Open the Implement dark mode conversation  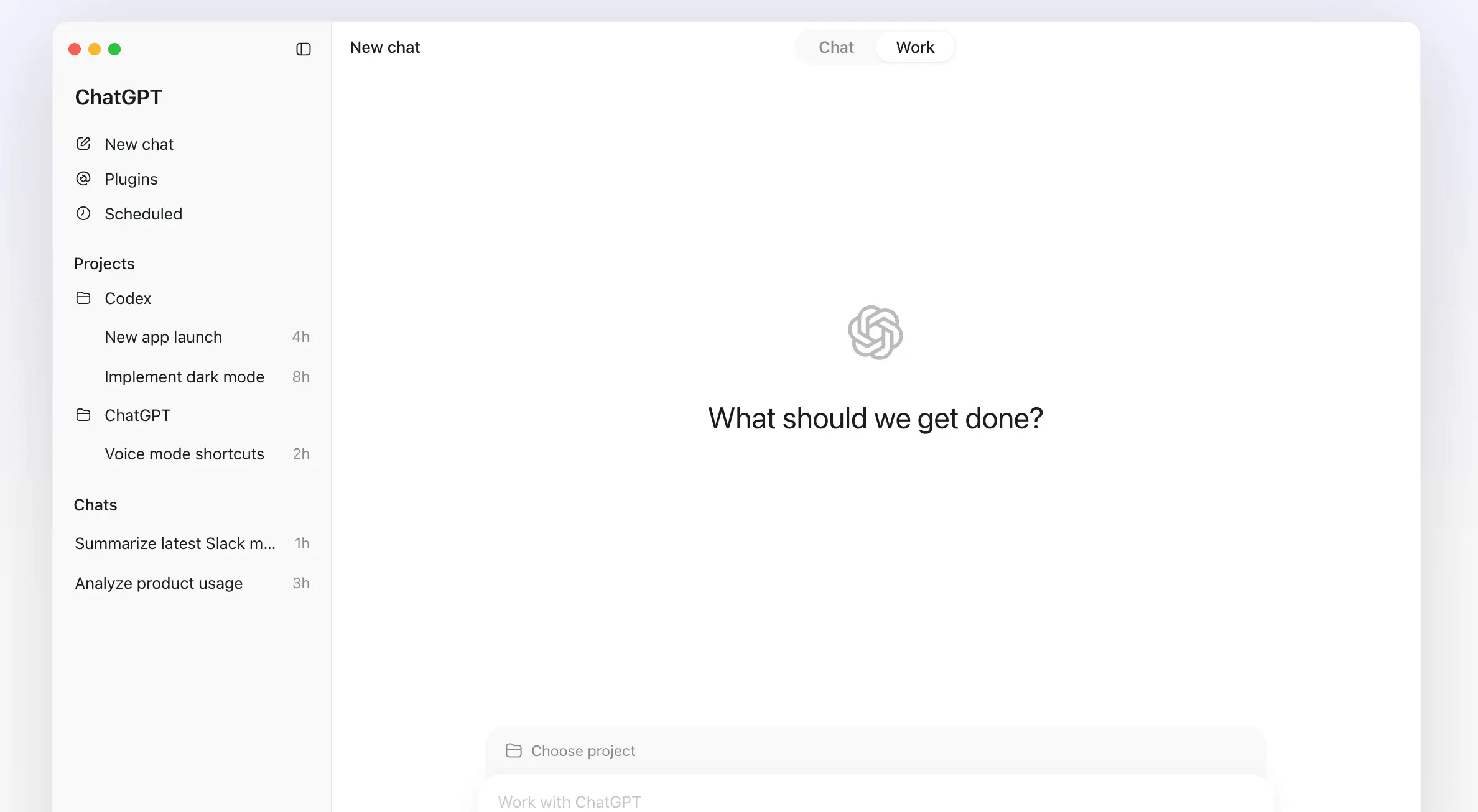coord(192,377)
